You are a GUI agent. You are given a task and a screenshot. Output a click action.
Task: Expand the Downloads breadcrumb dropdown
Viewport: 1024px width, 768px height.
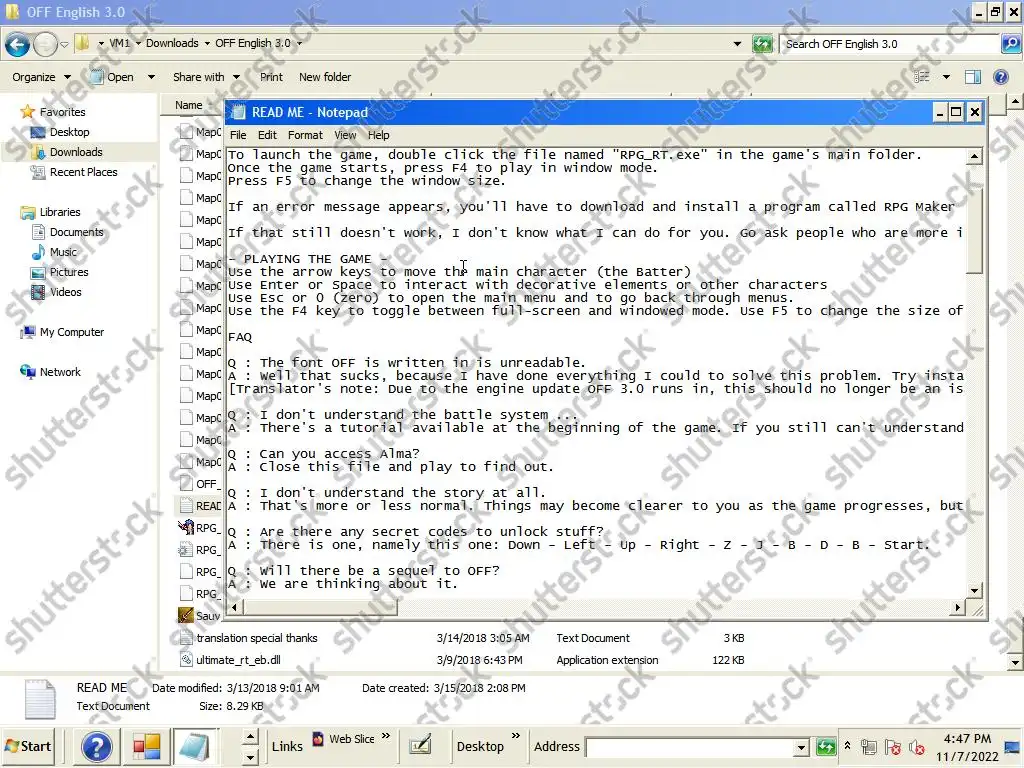[207, 44]
